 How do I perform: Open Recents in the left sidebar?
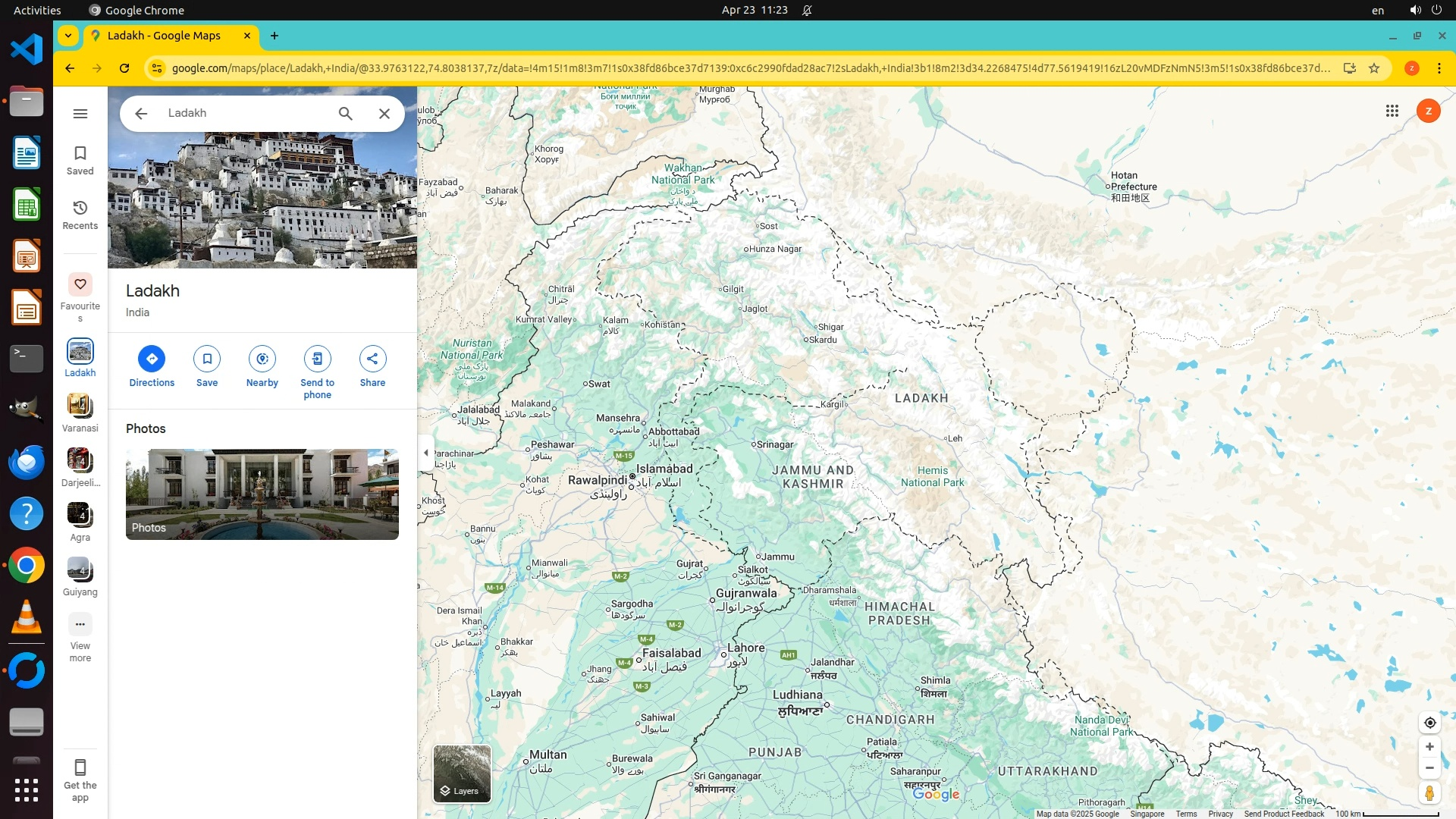[80, 215]
